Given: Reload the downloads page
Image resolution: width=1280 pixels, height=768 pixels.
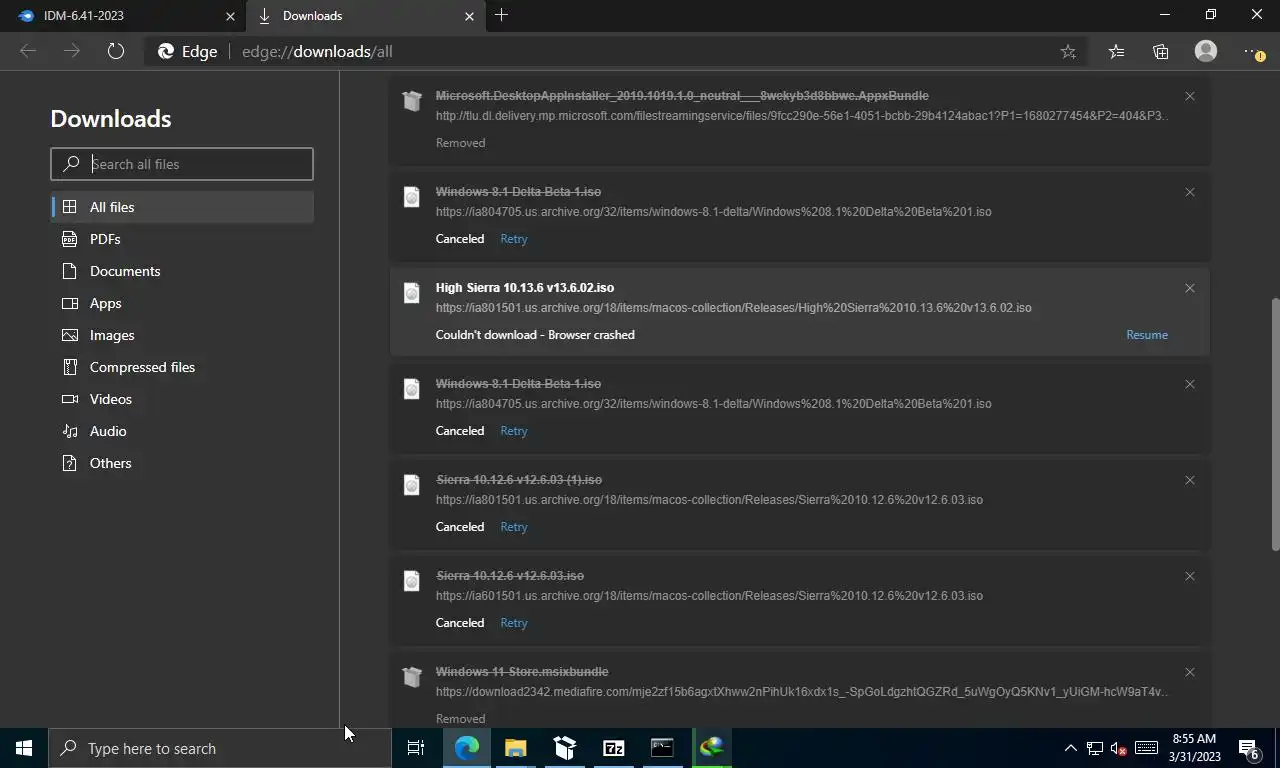Looking at the screenshot, I should pos(116,51).
